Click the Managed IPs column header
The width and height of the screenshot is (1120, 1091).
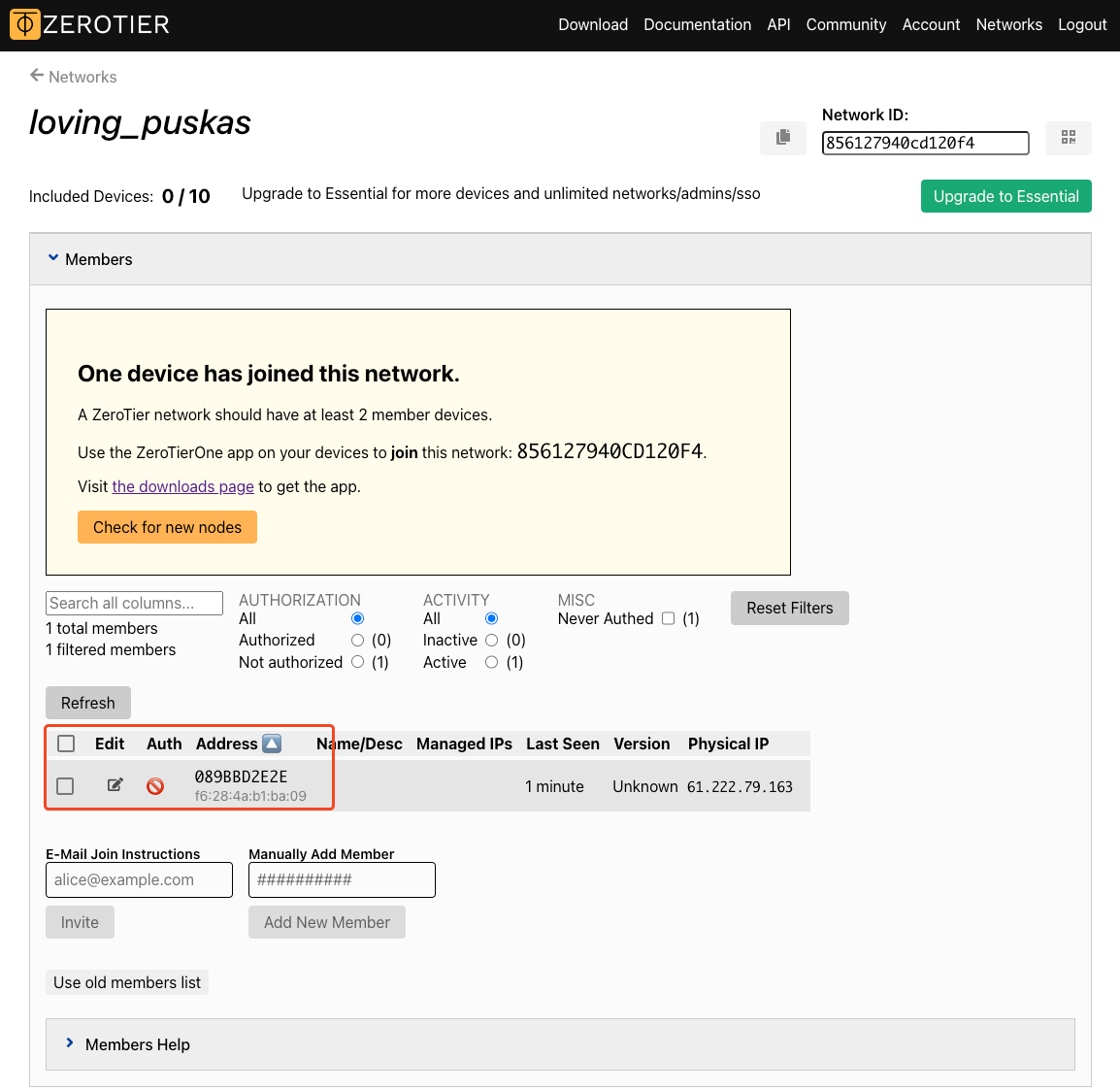click(464, 744)
